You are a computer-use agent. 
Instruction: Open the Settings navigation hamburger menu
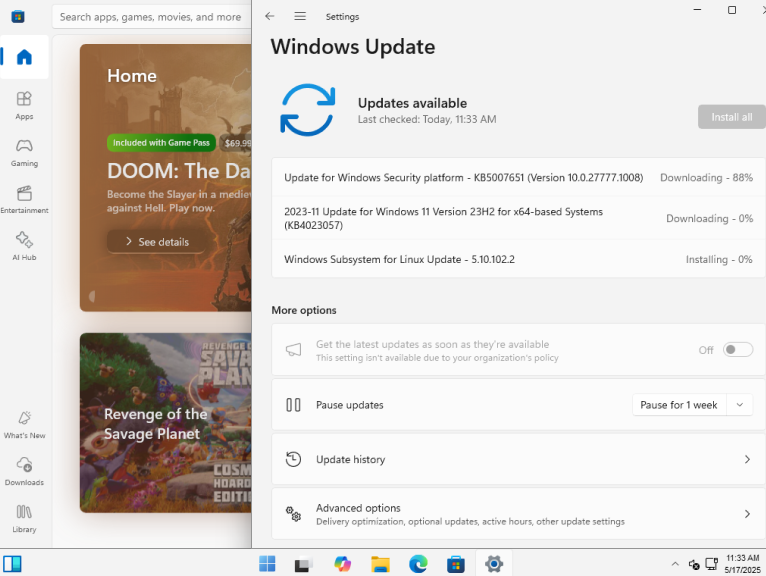click(x=300, y=17)
